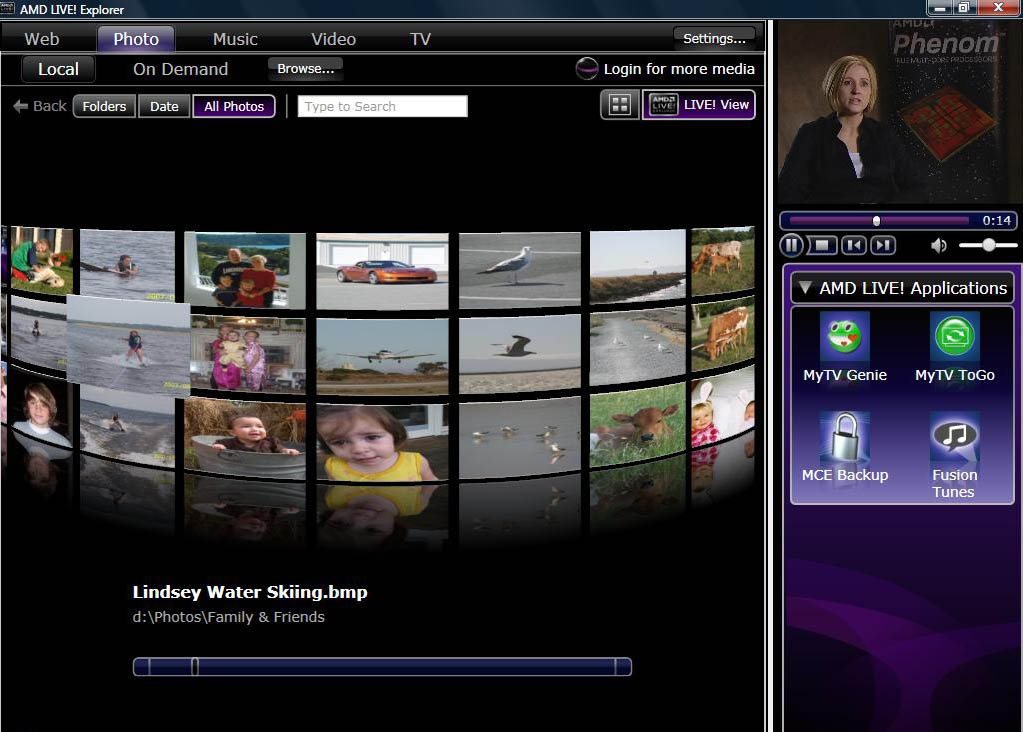Skip to the previous track
The image size is (1023, 732).
[854, 245]
